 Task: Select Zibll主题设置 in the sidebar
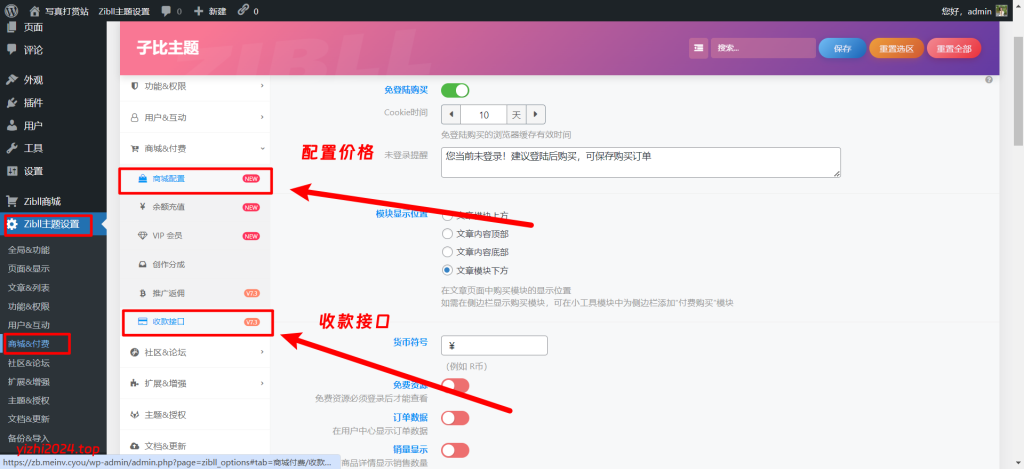click(53, 224)
